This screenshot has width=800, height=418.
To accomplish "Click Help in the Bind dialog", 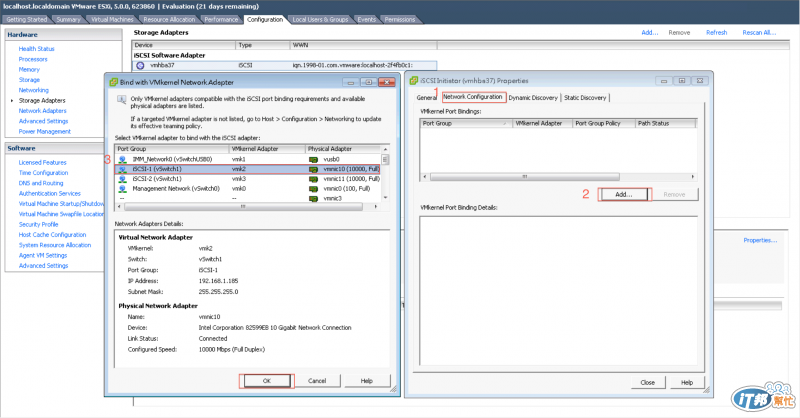I will 366,381.
